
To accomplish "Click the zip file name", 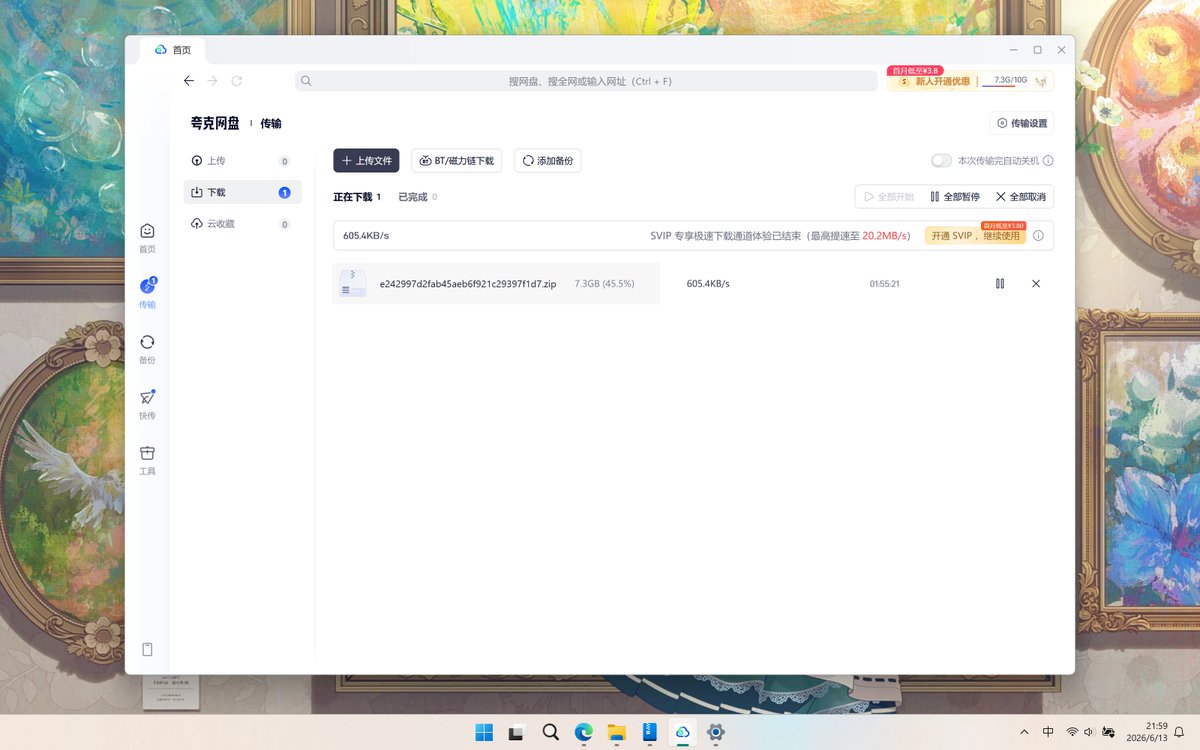I will pyautogui.click(x=468, y=284).
